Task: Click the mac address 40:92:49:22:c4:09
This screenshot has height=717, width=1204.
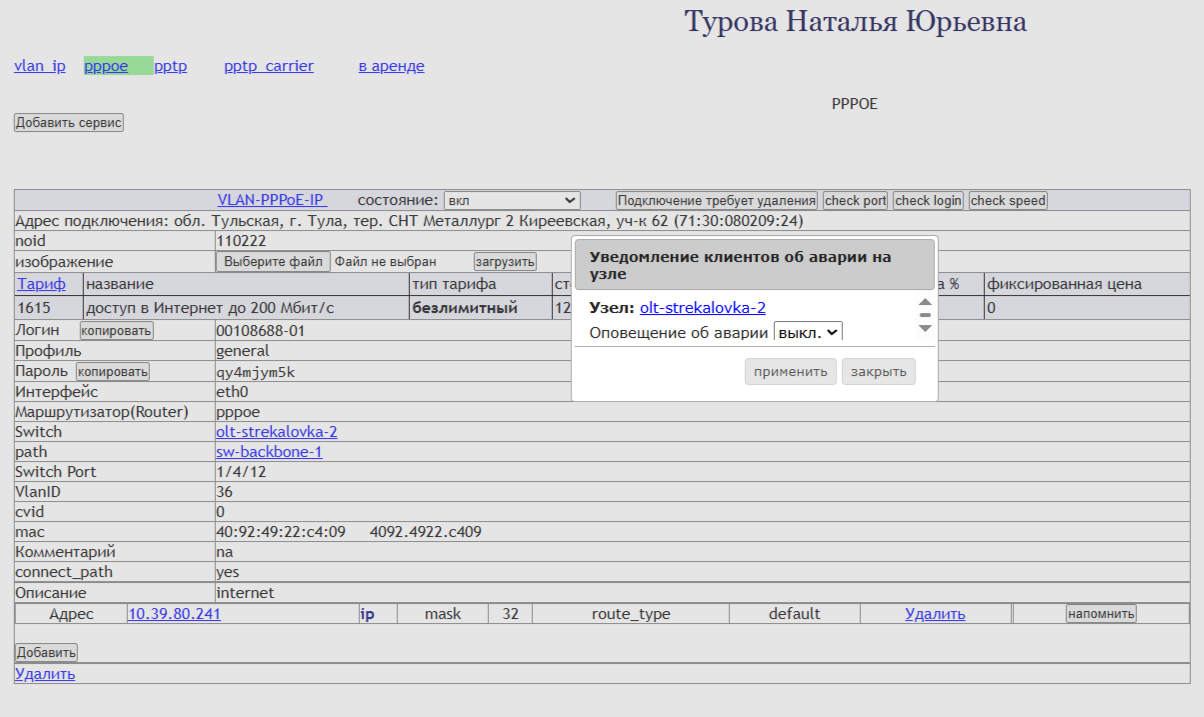Action: tap(281, 532)
